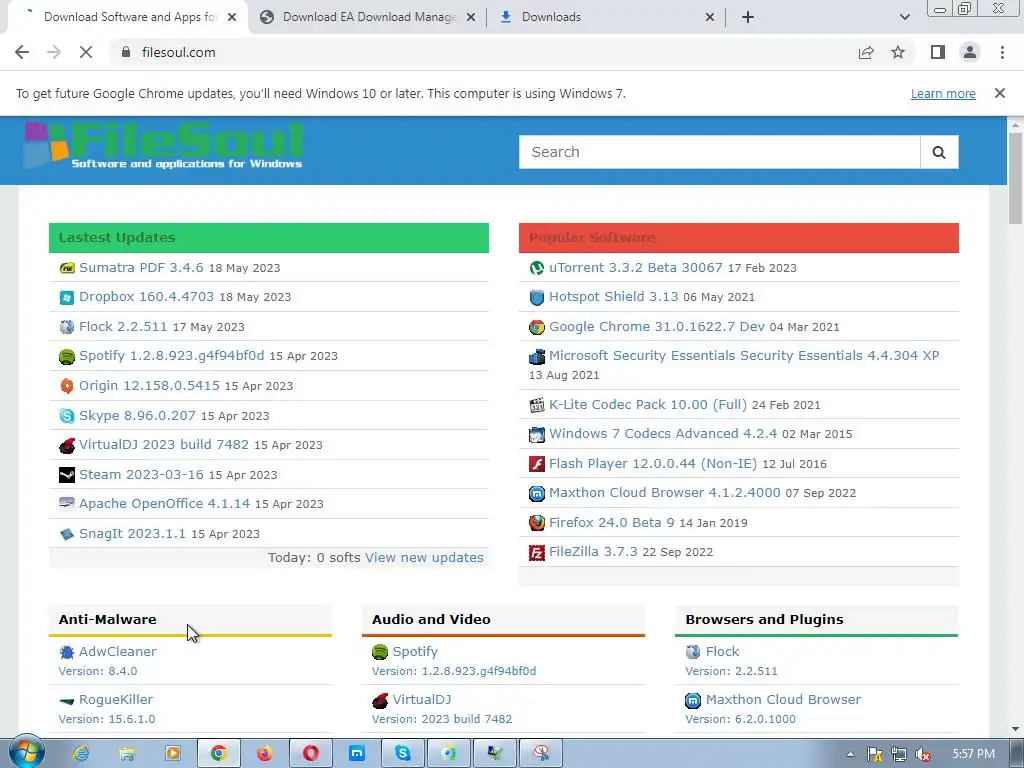Open the SnagIt 2023.1.1 link

[x=133, y=534]
